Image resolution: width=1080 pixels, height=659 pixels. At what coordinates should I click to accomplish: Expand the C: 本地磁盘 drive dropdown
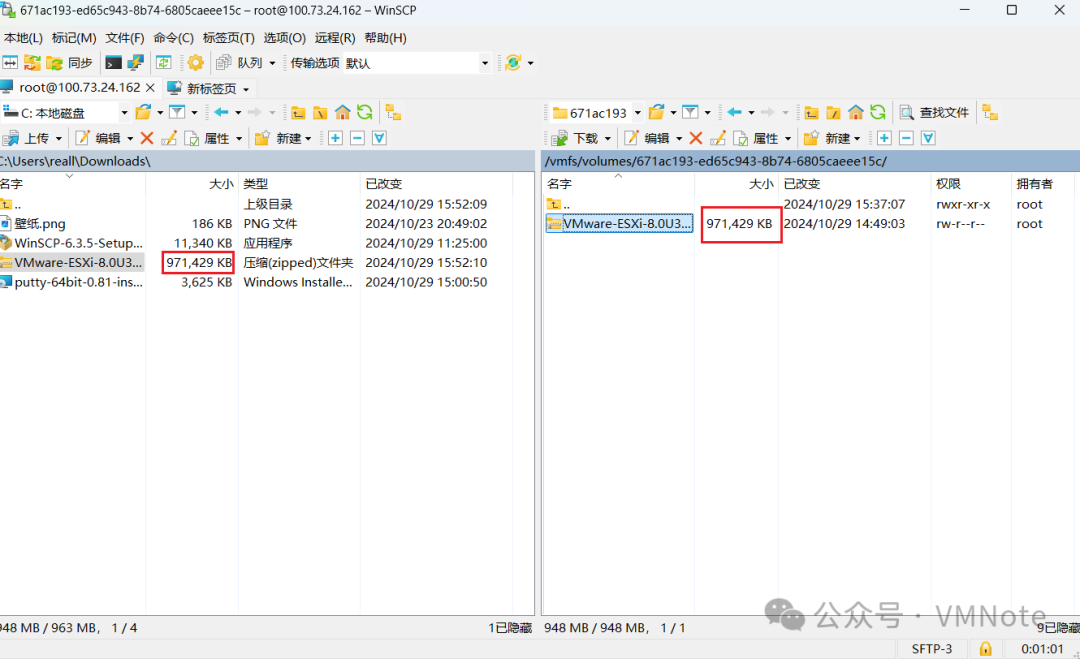(124, 112)
